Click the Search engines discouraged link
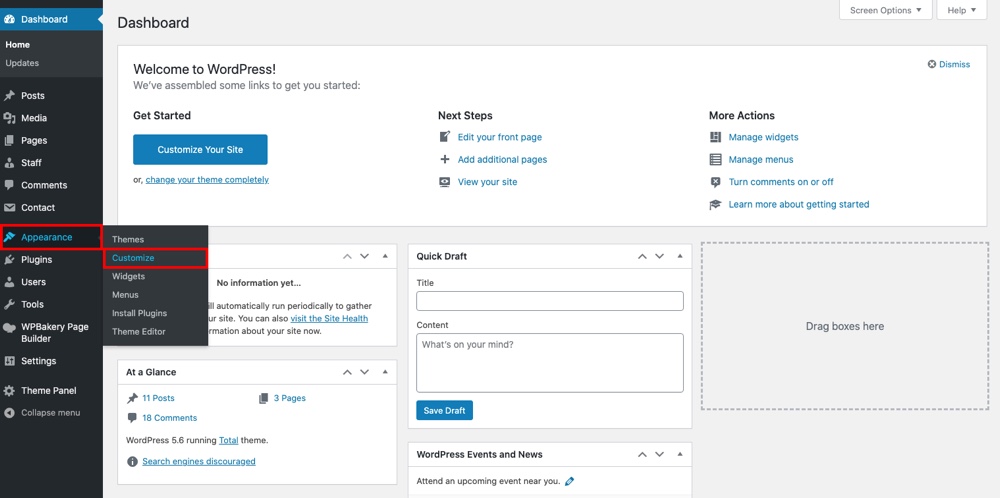 point(199,461)
